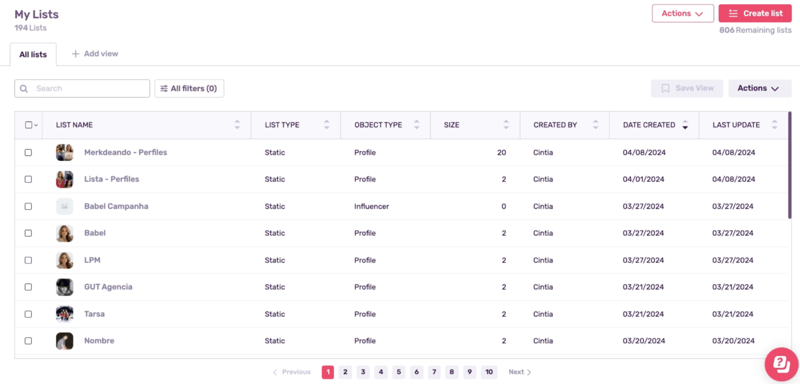The image size is (800, 384).
Task: Open the outlined Actions dropdown beside Create list
Action: [683, 14]
